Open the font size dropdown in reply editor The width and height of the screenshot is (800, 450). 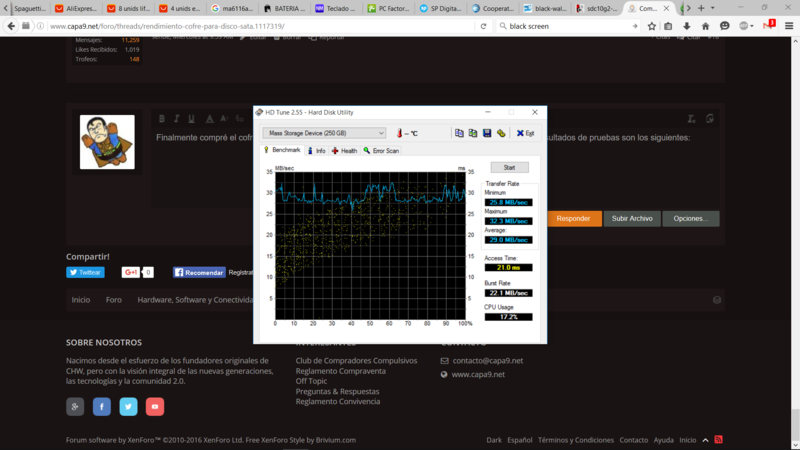(x=224, y=118)
